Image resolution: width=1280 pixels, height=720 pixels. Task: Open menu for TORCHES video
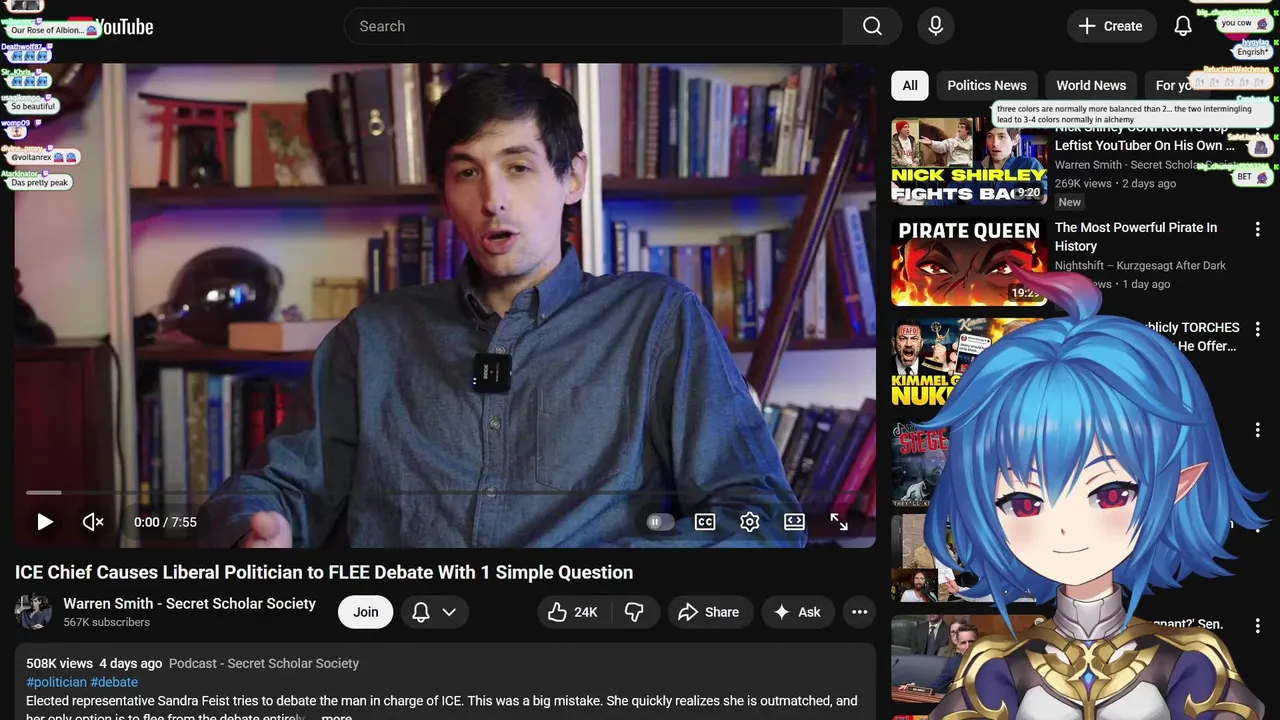1258,329
